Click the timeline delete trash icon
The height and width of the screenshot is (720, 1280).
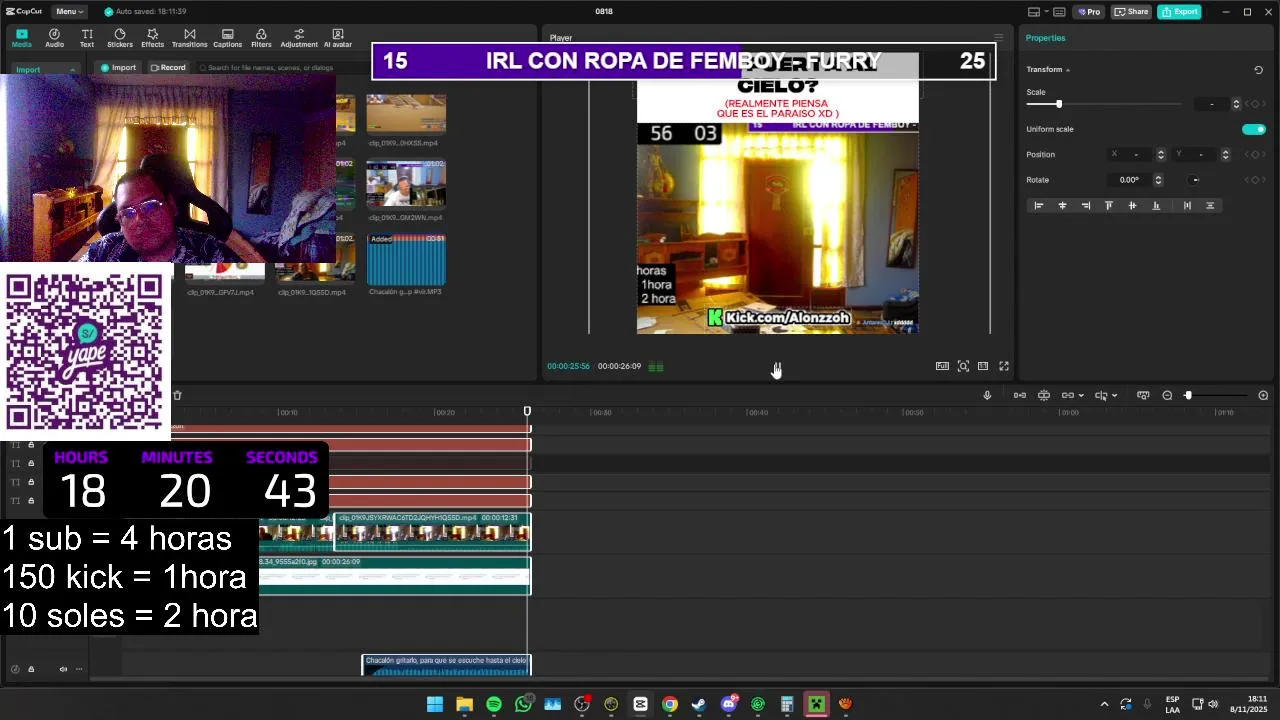click(177, 395)
